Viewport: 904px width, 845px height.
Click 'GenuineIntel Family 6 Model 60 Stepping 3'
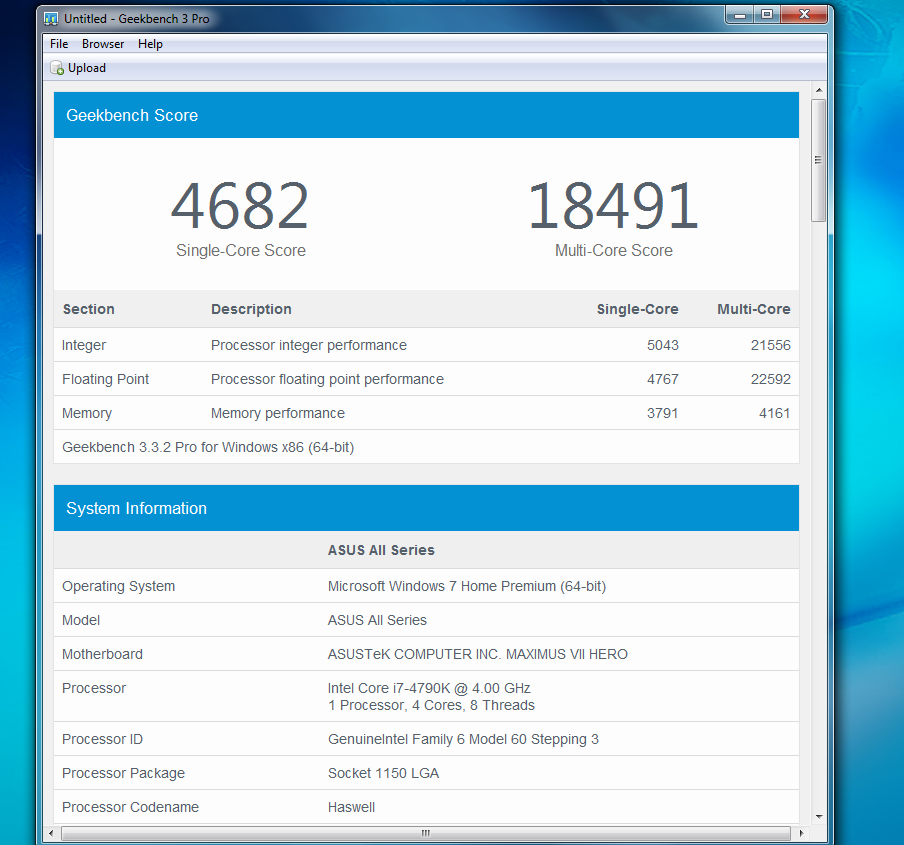click(x=463, y=740)
